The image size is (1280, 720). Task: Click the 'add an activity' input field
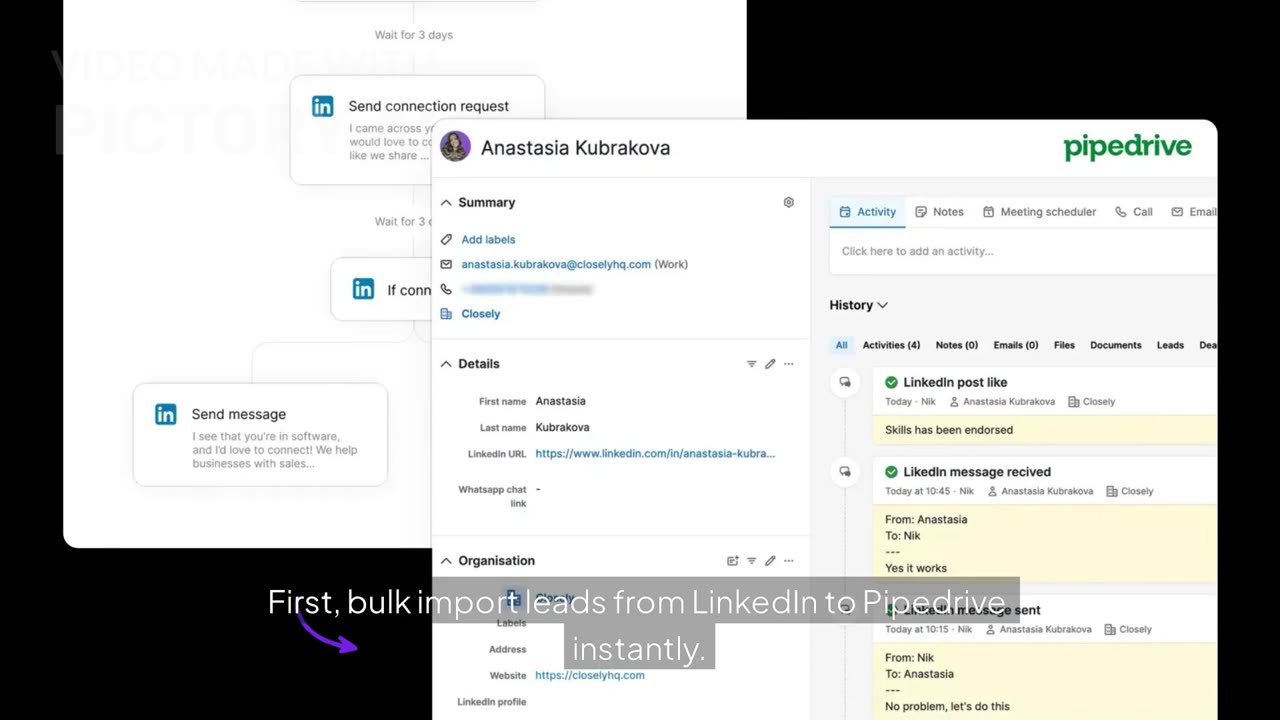tap(1023, 251)
